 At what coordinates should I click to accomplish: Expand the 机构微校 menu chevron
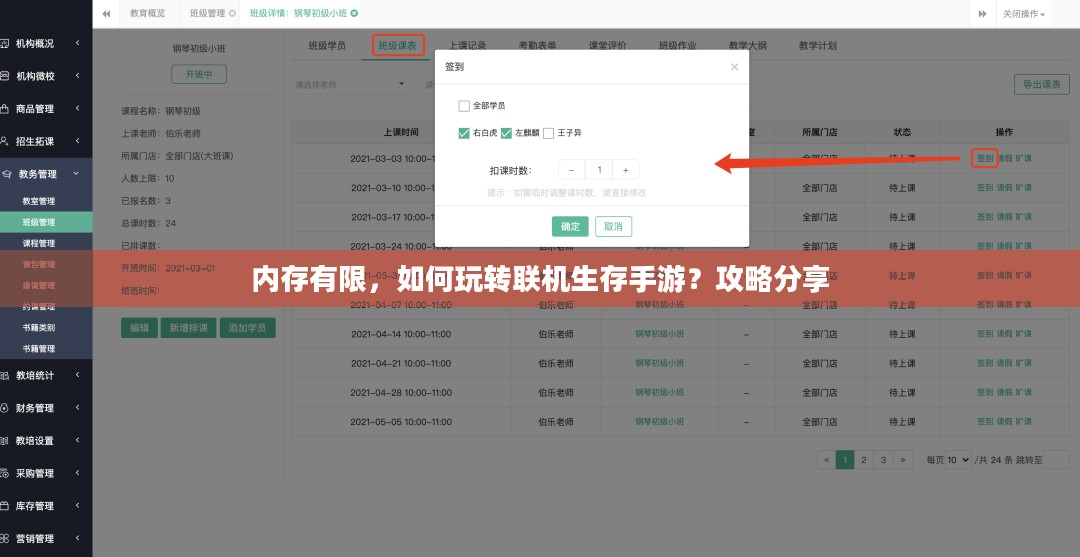tap(77, 76)
